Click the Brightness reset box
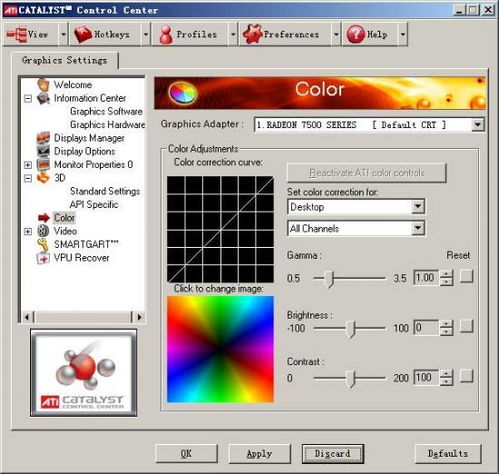Image resolution: width=499 pixels, height=474 pixels. (466, 326)
